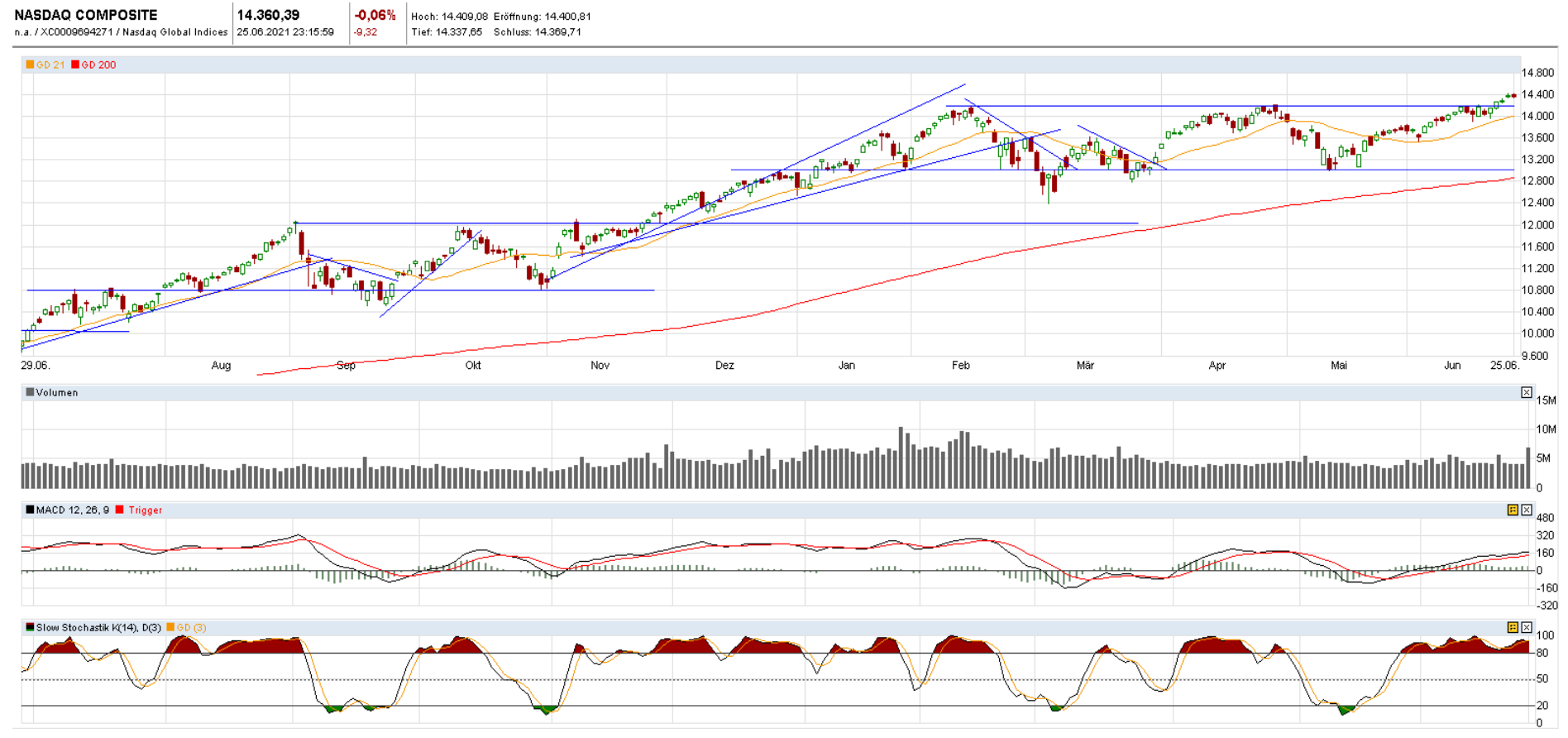Click the Jan label on time axis
This screenshot has height=738, width=1568.
847,366
